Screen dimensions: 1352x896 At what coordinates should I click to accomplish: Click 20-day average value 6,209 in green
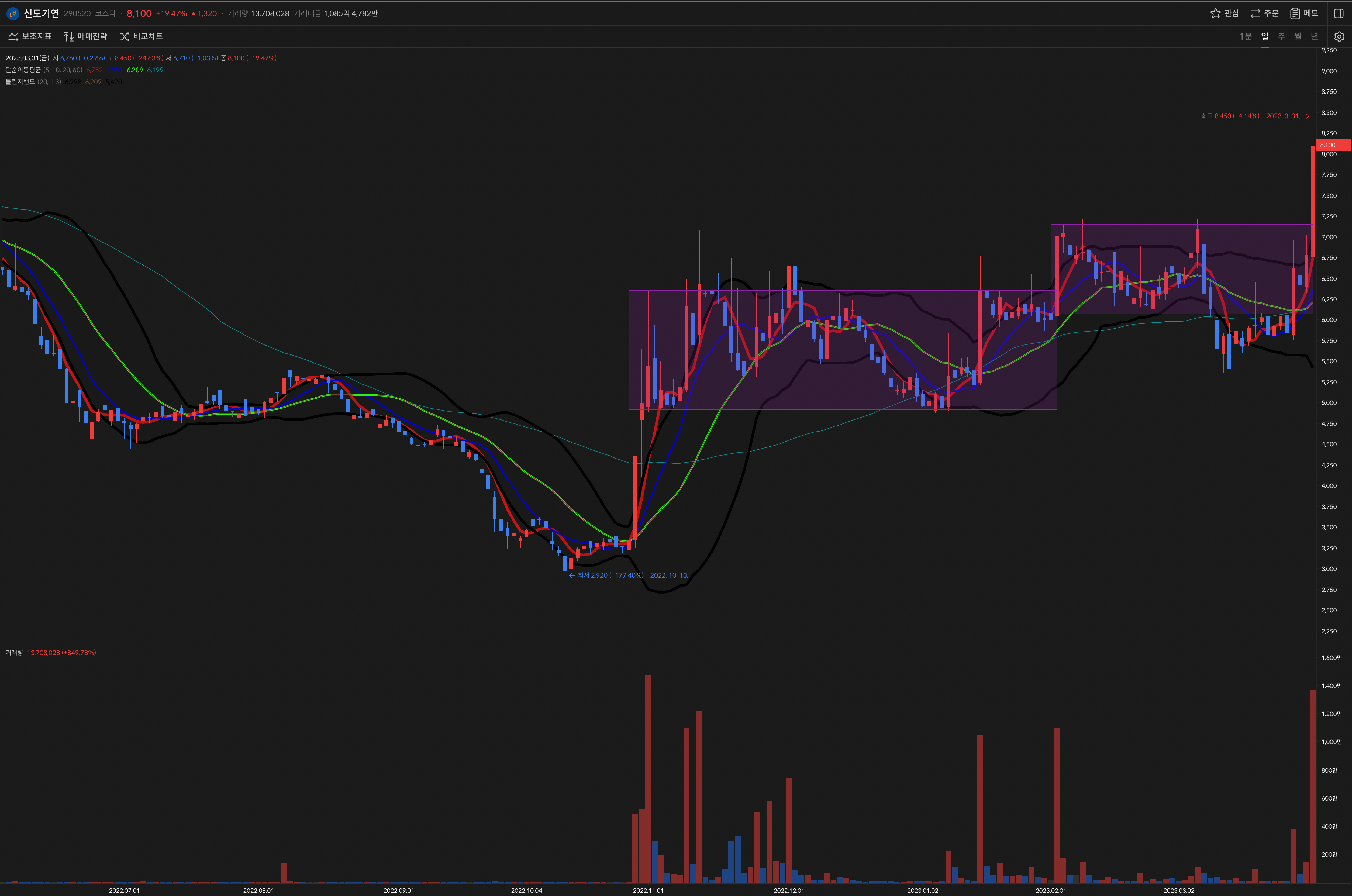135,70
